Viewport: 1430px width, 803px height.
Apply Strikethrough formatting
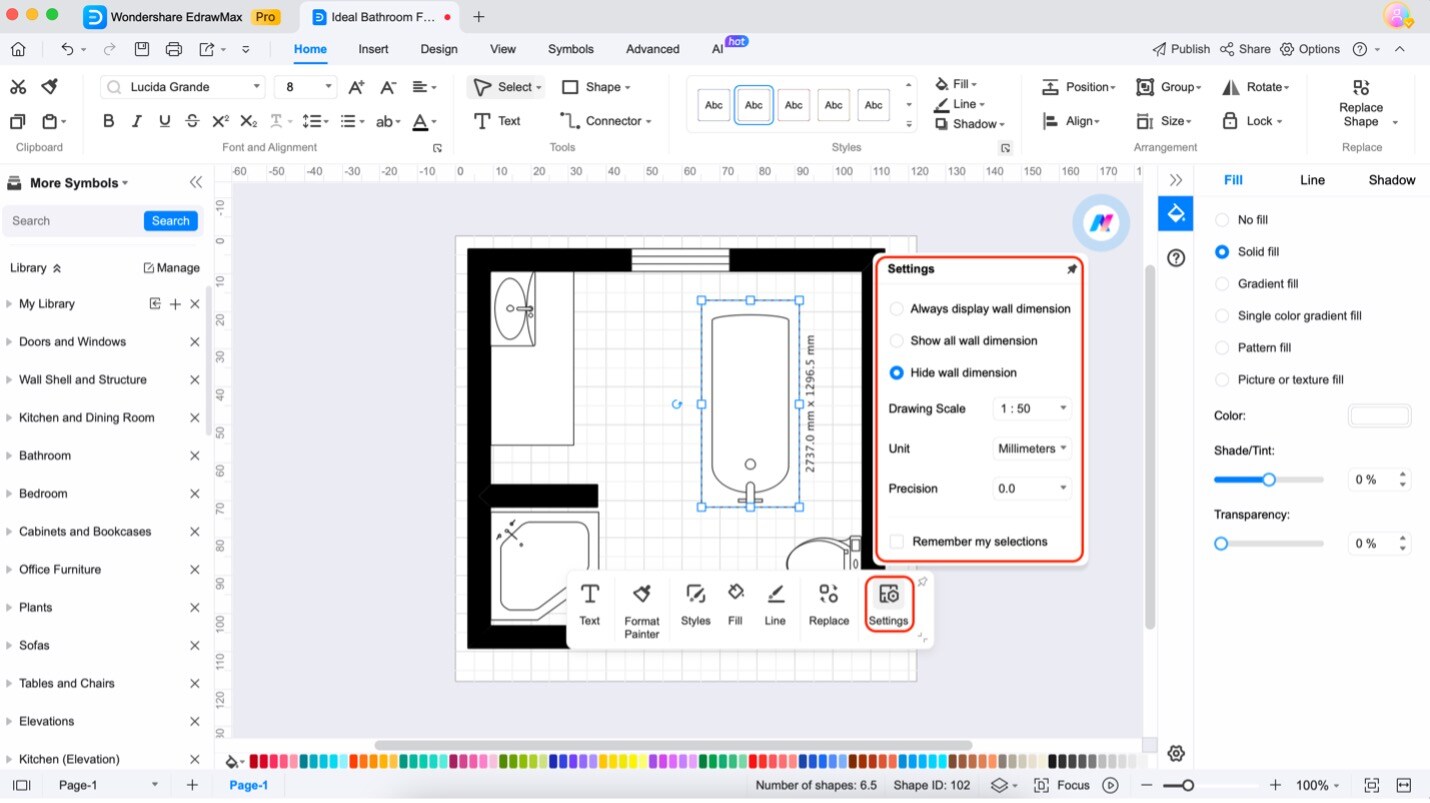pos(192,121)
